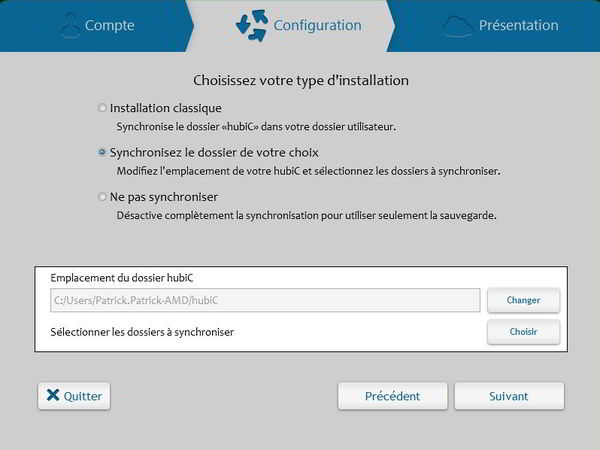Continue with the Suivant button
The width and height of the screenshot is (600, 450).
pyautogui.click(x=509, y=396)
